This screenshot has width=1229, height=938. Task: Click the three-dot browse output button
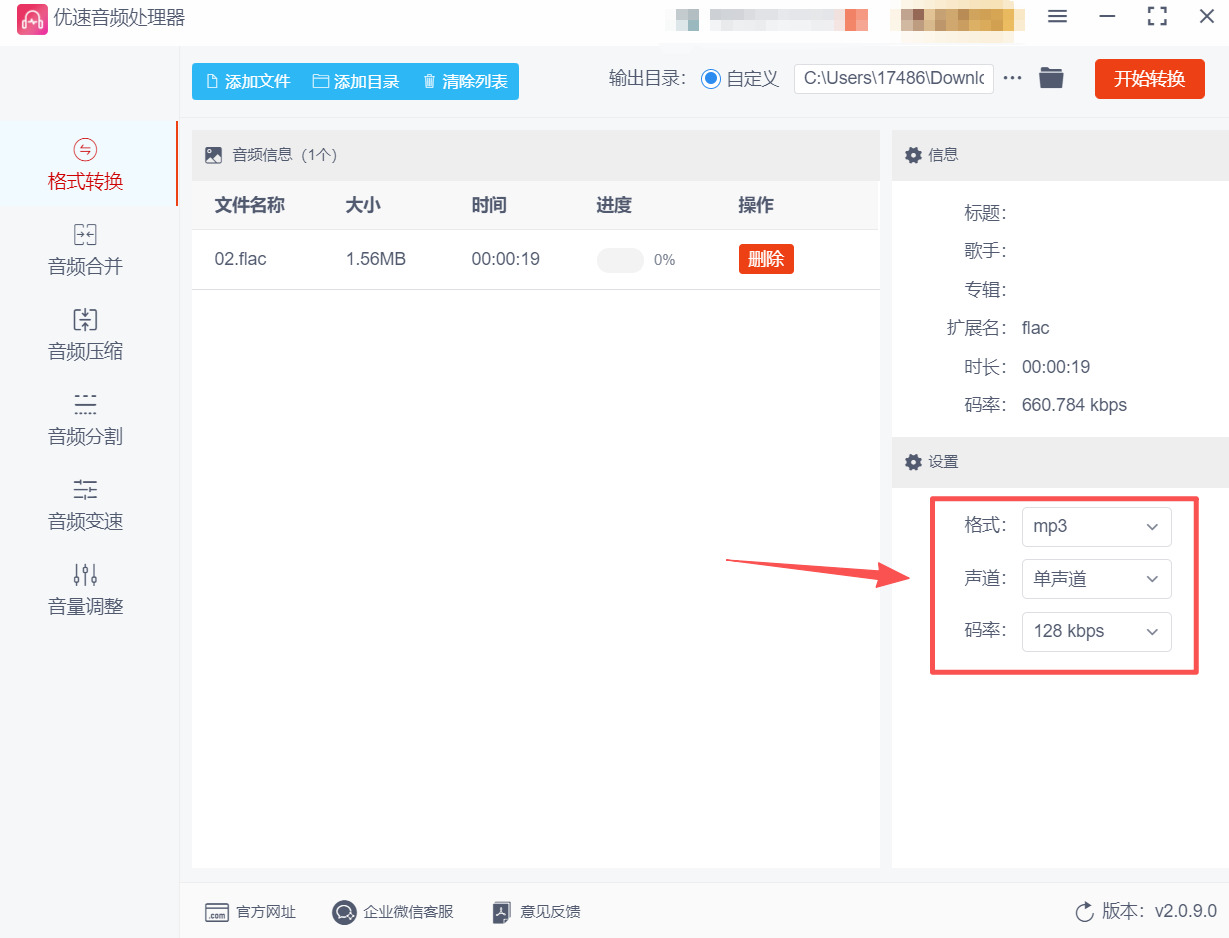point(1013,79)
